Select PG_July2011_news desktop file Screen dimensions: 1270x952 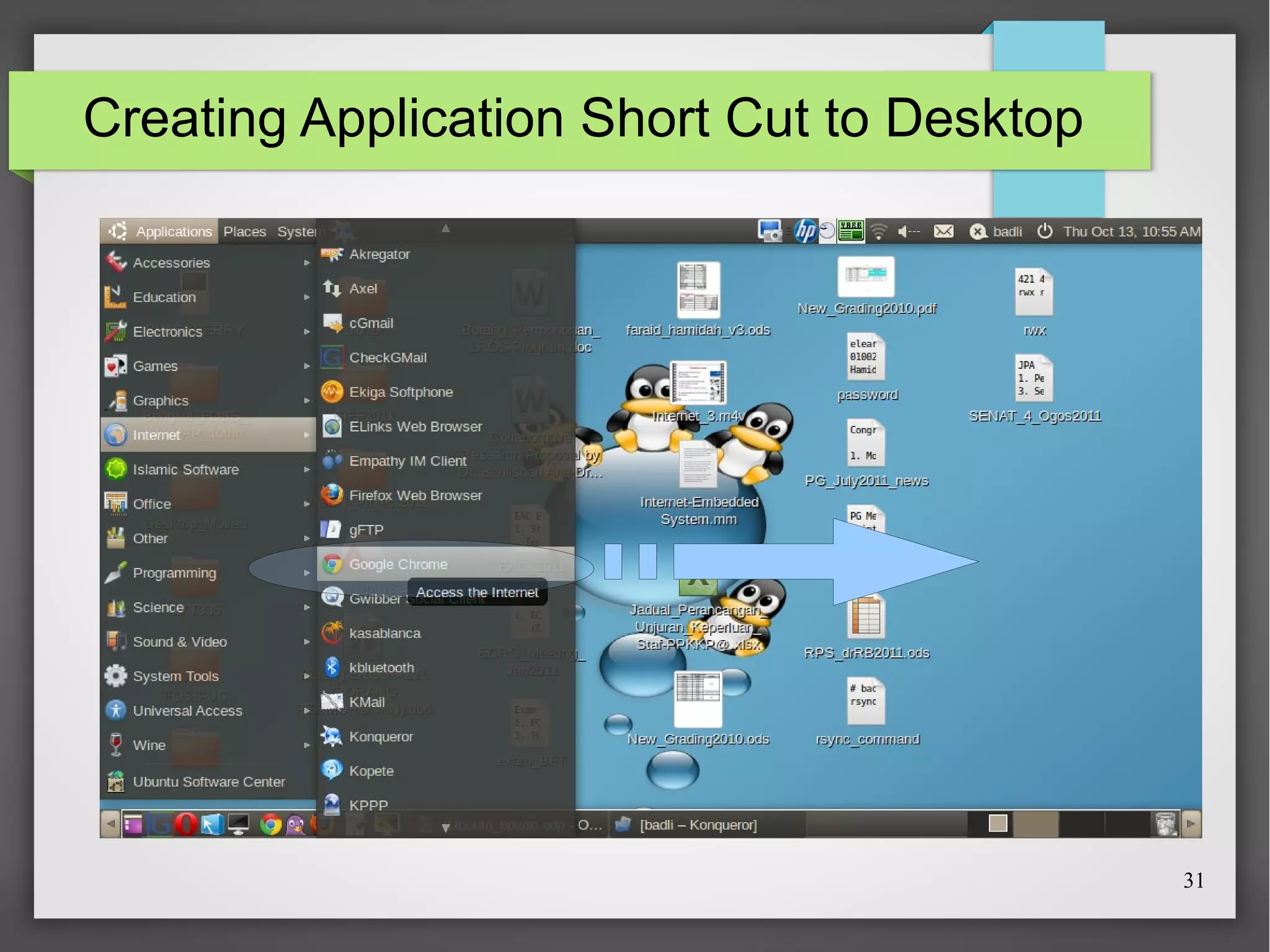(866, 453)
